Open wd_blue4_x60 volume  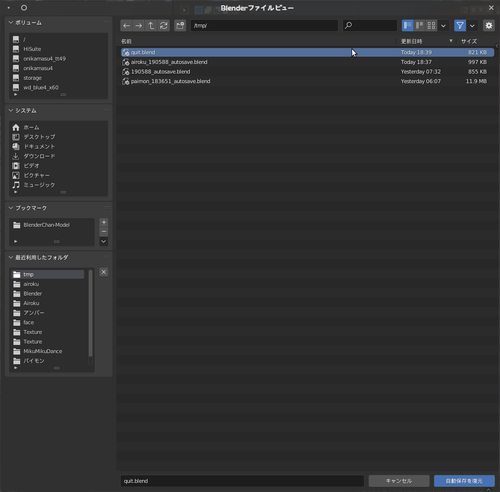(58, 88)
